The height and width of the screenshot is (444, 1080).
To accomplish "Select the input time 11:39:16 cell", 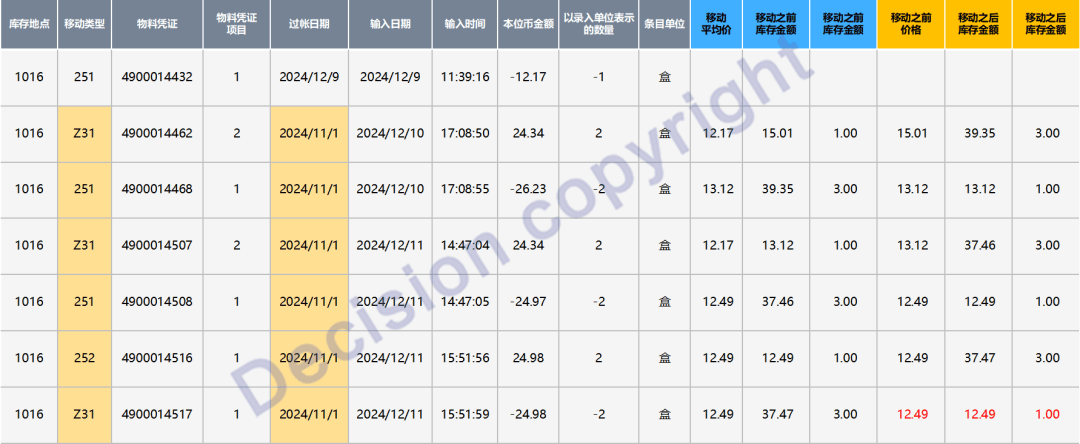I will tap(465, 76).
